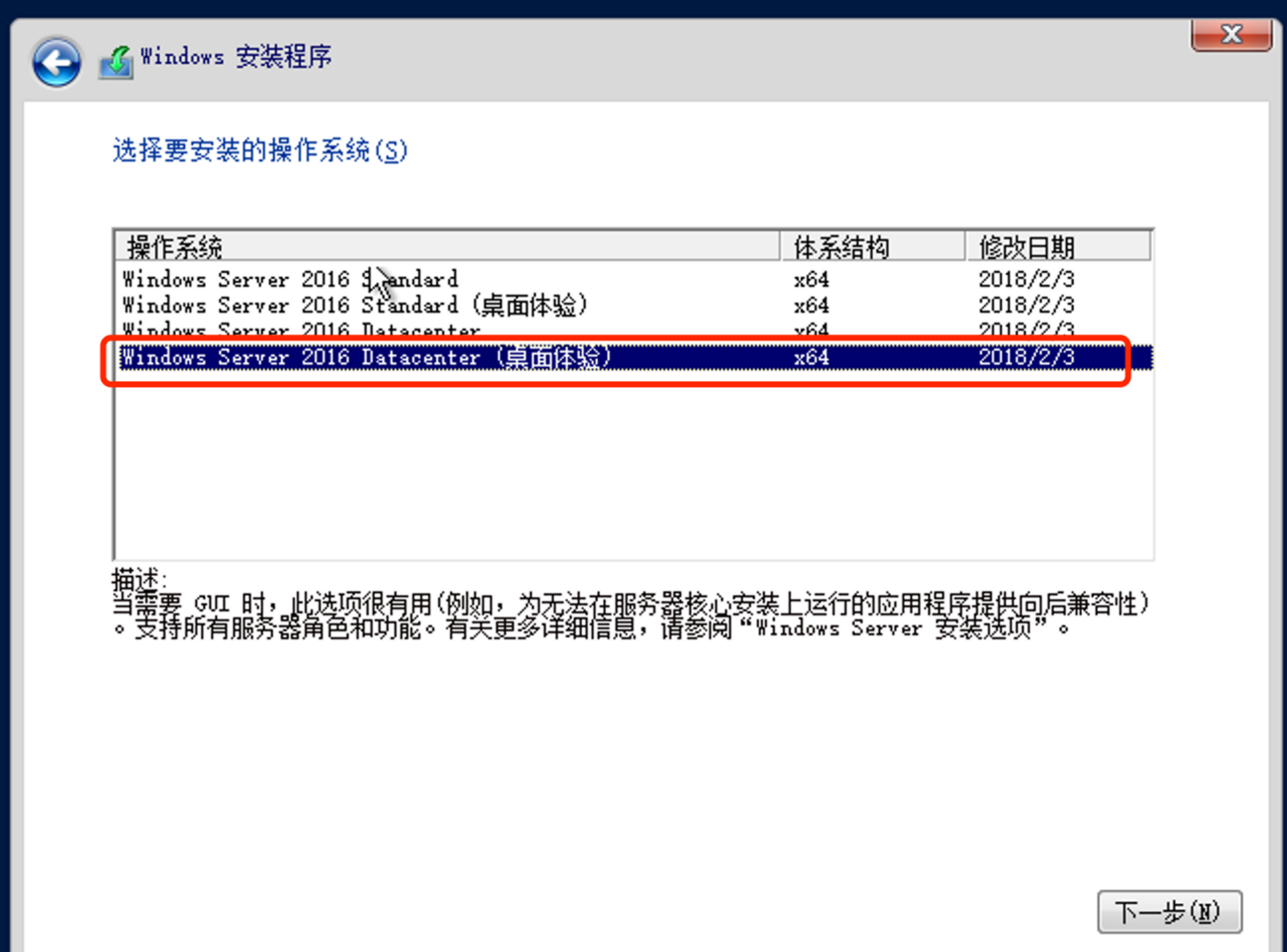Click the 体系结构 column header
Screen dimensions: 1287x952
click(x=872, y=247)
